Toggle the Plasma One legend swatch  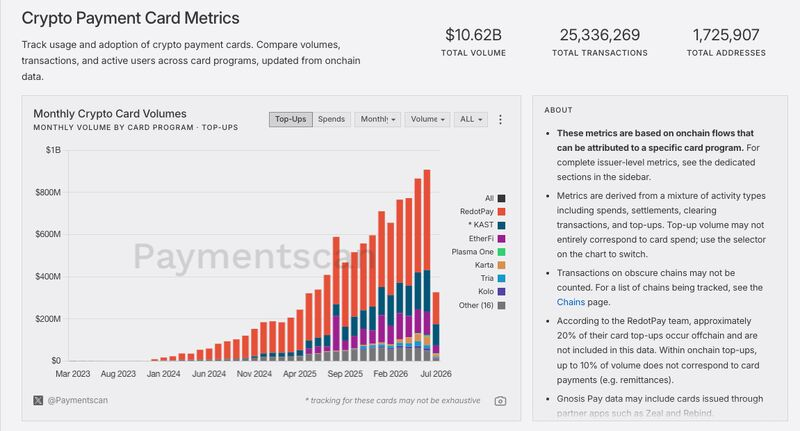click(502, 252)
